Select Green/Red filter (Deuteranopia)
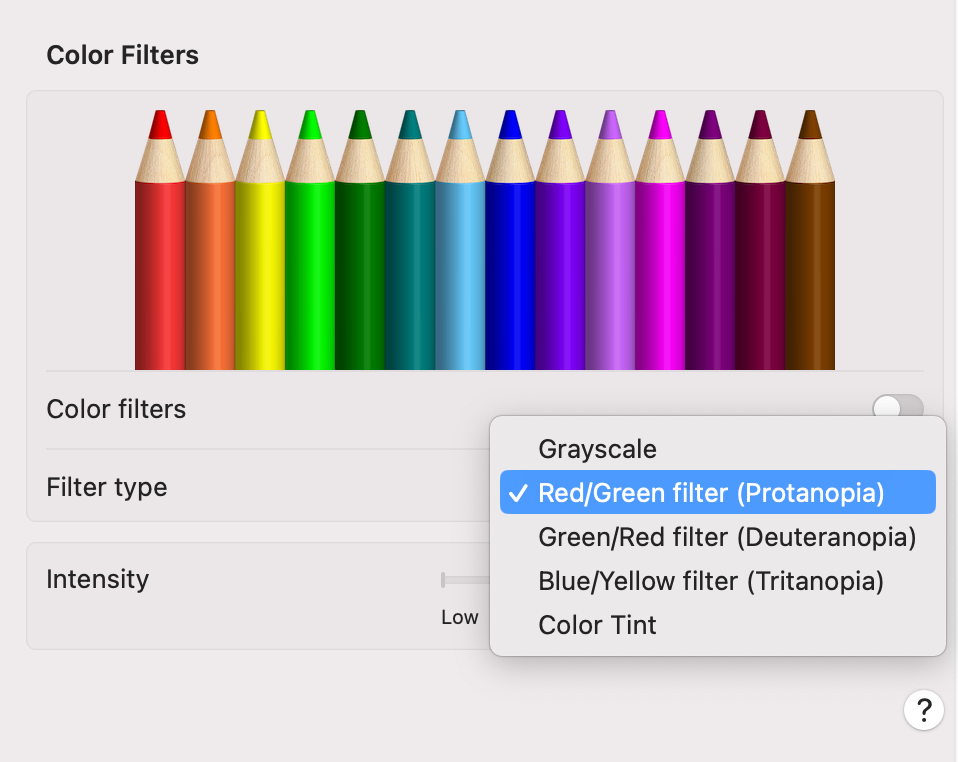The height and width of the screenshot is (762, 958). coord(727,537)
